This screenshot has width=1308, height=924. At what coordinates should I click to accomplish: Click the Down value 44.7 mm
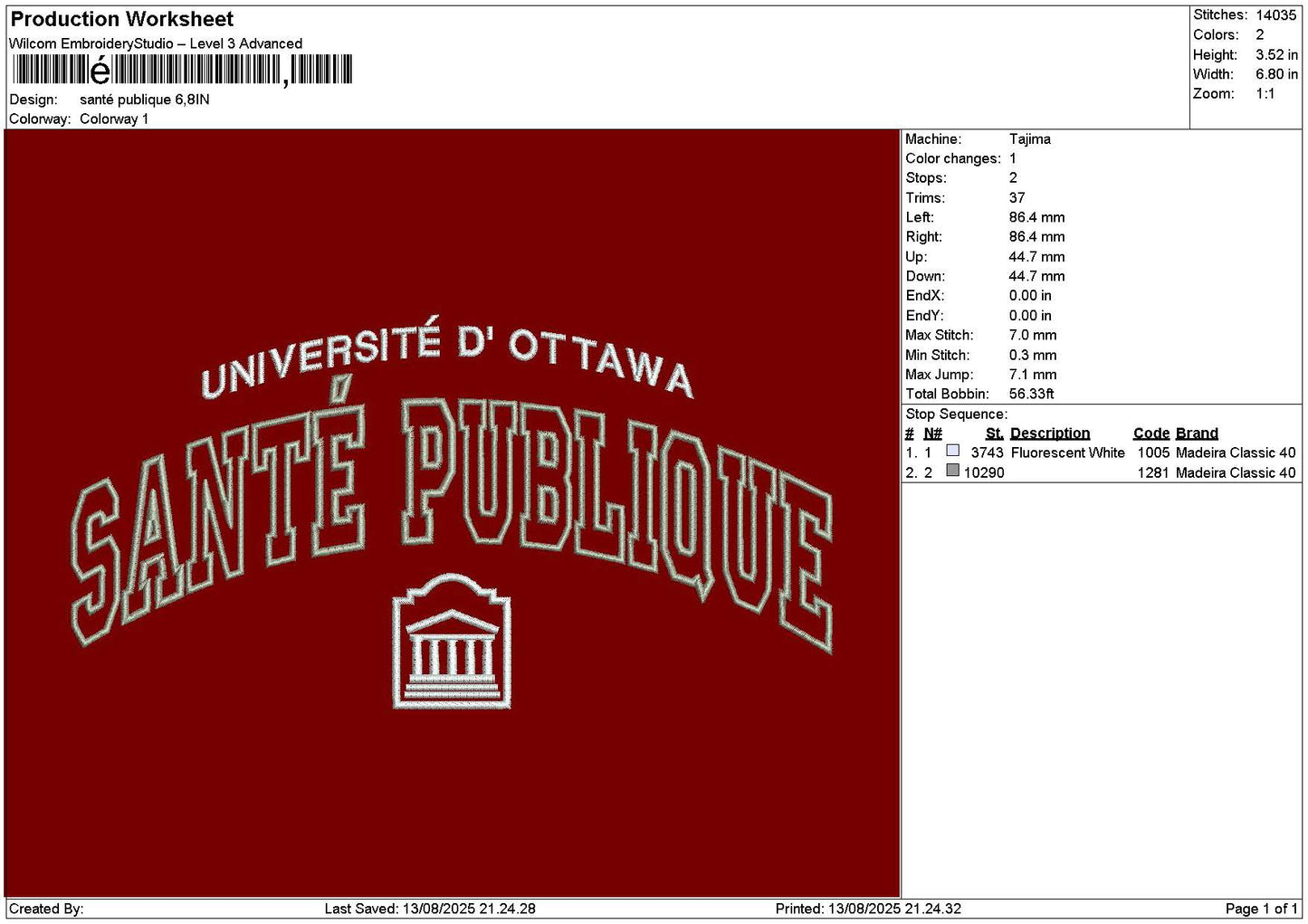click(1037, 277)
